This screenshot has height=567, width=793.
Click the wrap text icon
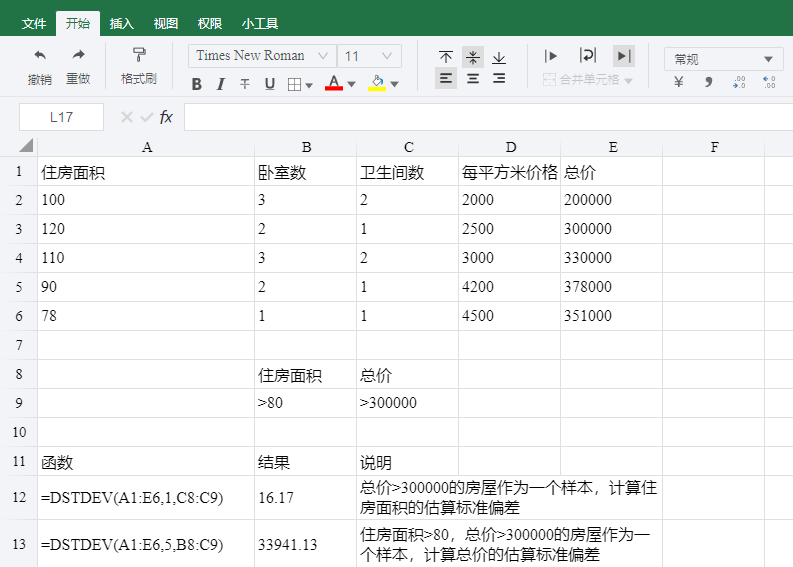pyautogui.click(x=588, y=55)
